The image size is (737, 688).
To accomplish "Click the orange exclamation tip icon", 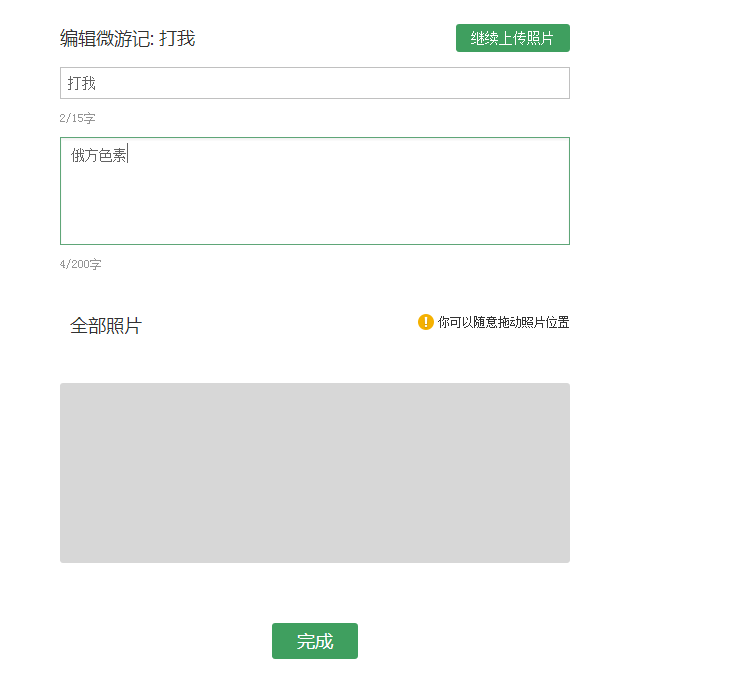I will pos(426,322).
